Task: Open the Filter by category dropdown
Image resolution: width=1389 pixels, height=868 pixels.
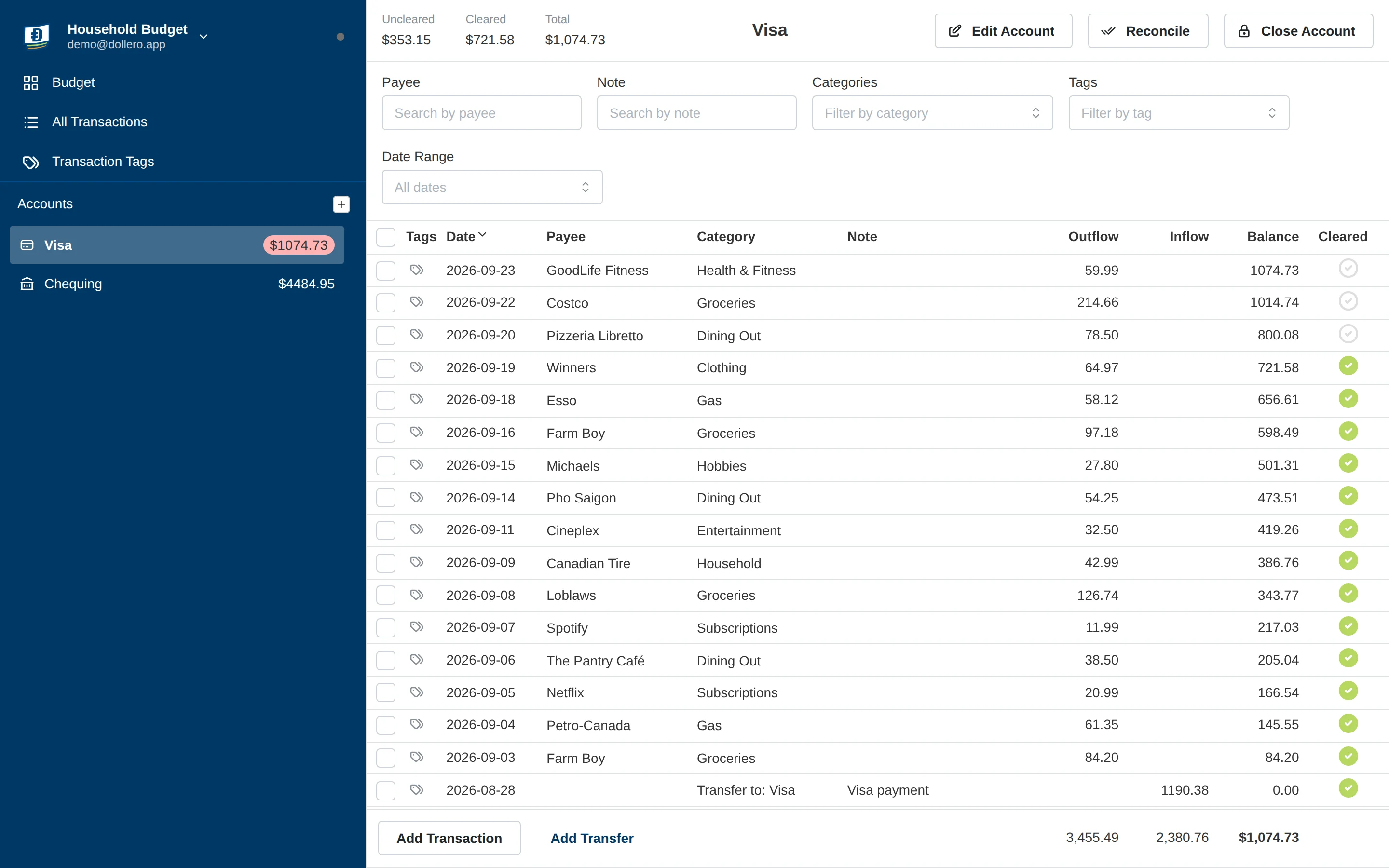Action: (x=932, y=113)
